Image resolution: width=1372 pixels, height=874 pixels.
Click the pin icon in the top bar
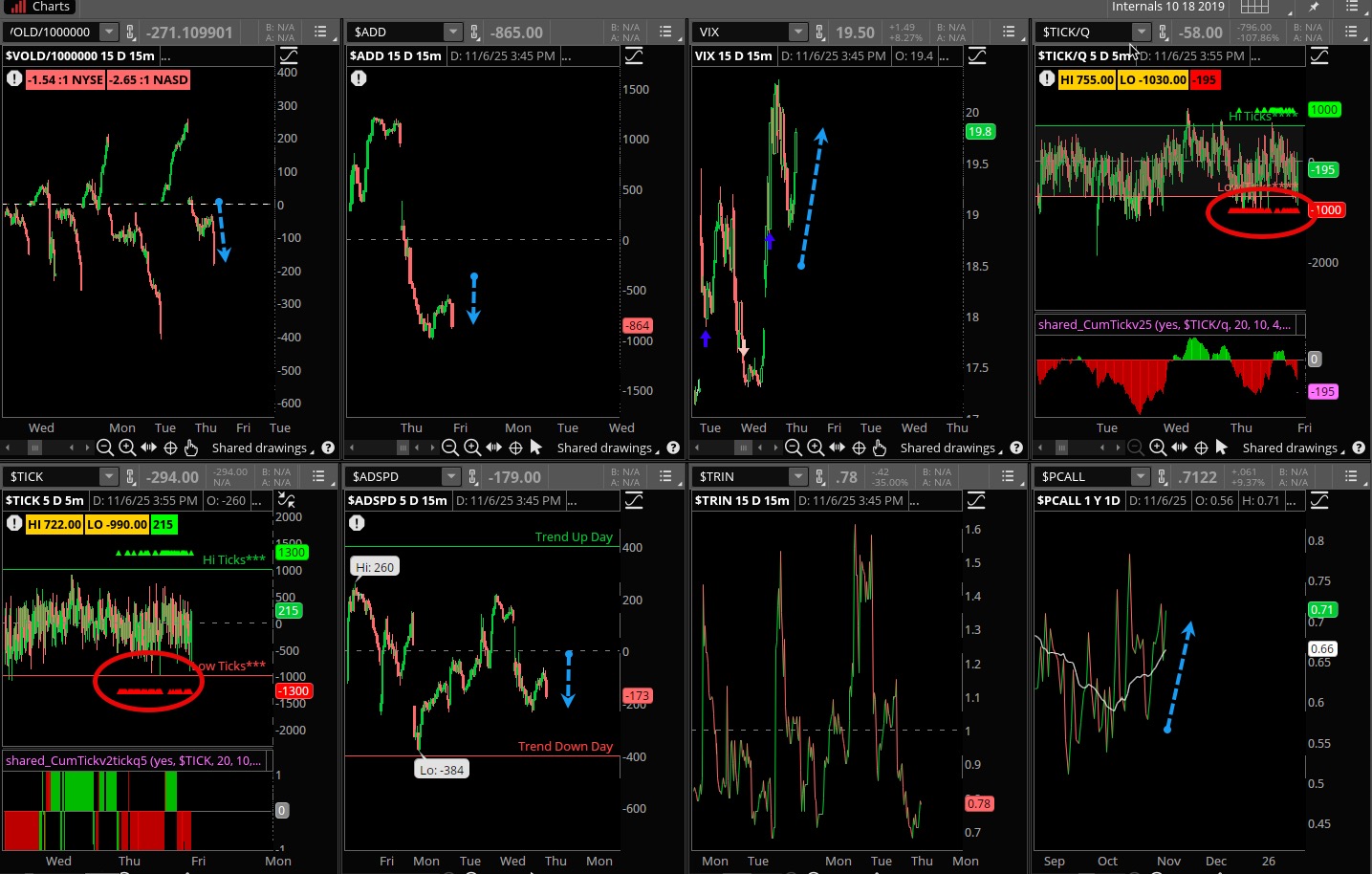pos(1314,7)
